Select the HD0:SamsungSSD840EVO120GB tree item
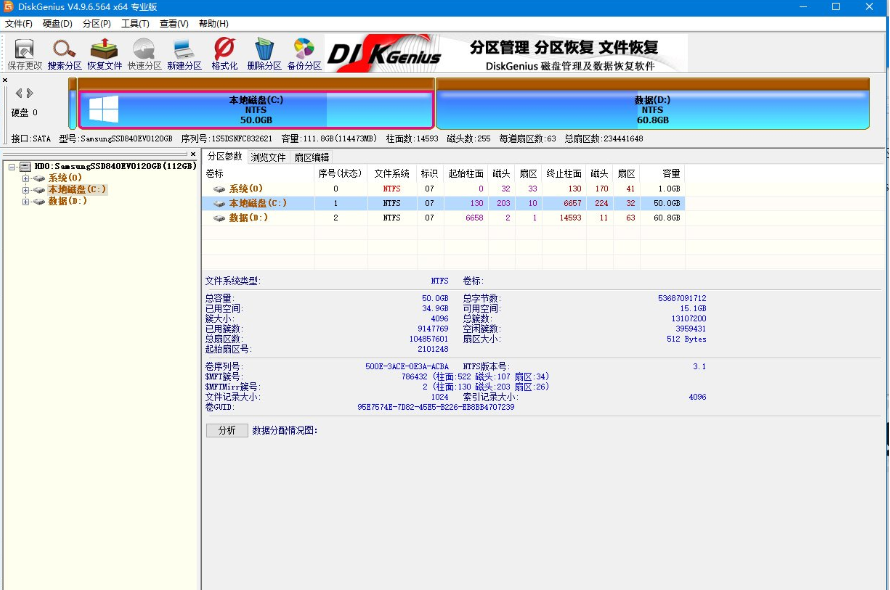 [x=115, y=166]
